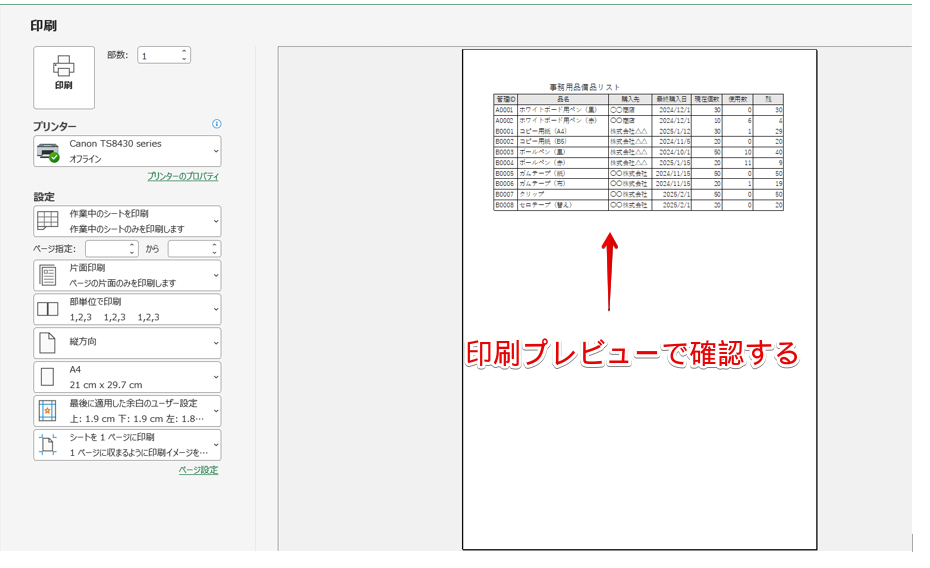Click the 印刷 page heading
930x568 pixels.
[x=43, y=25]
